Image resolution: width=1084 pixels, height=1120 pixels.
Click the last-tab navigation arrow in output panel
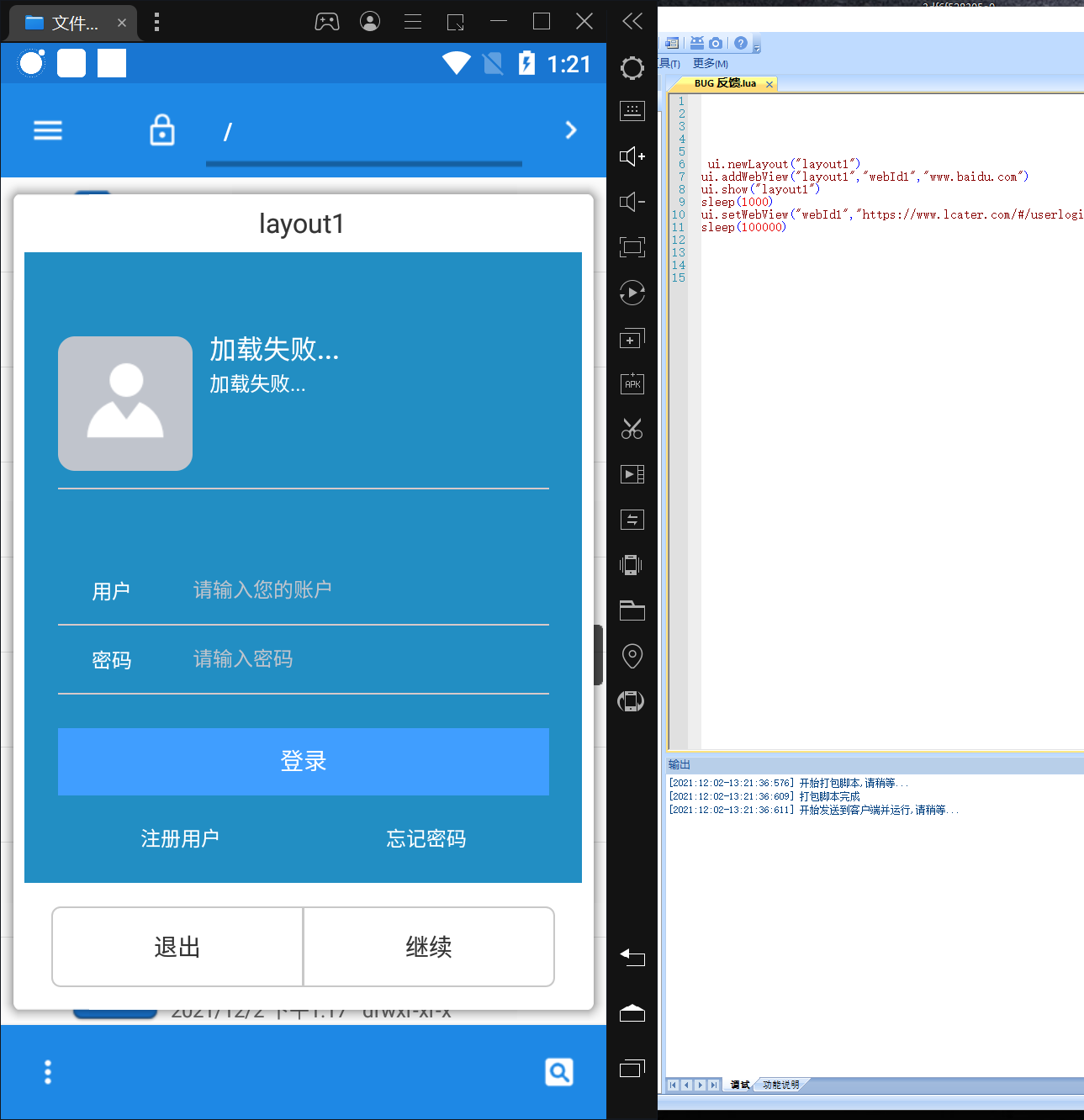point(714,1085)
